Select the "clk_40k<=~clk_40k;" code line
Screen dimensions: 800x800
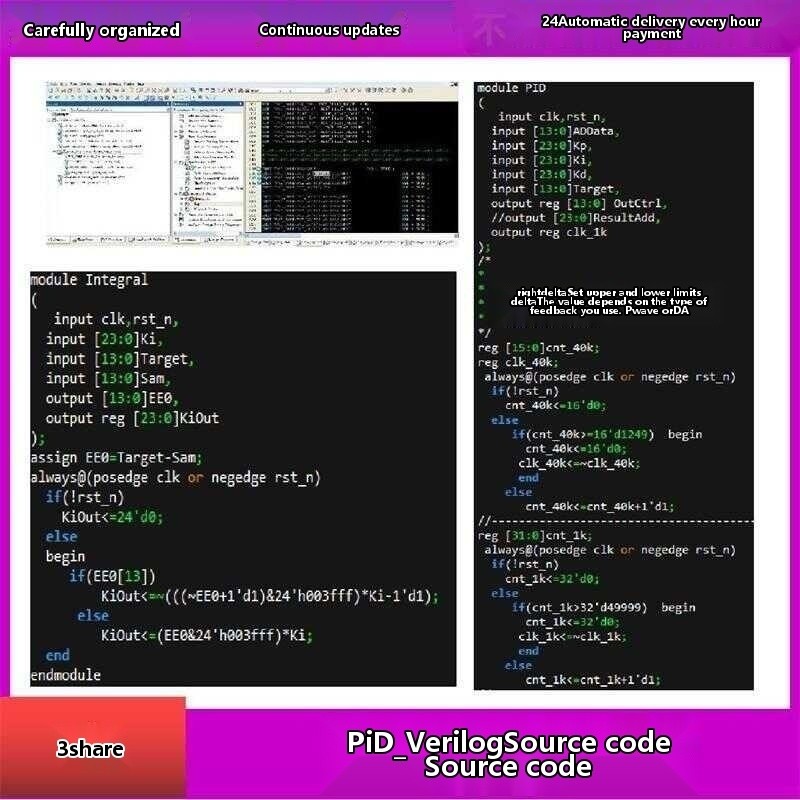pyautogui.click(x=579, y=463)
